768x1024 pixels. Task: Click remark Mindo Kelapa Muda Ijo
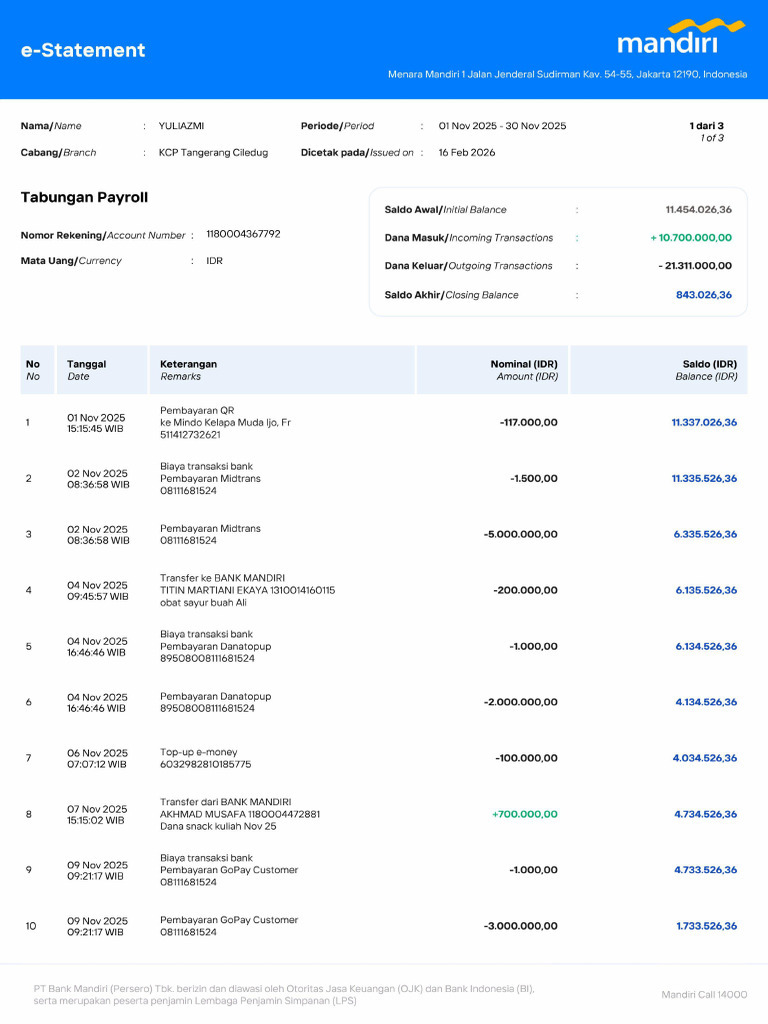(225, 423)
